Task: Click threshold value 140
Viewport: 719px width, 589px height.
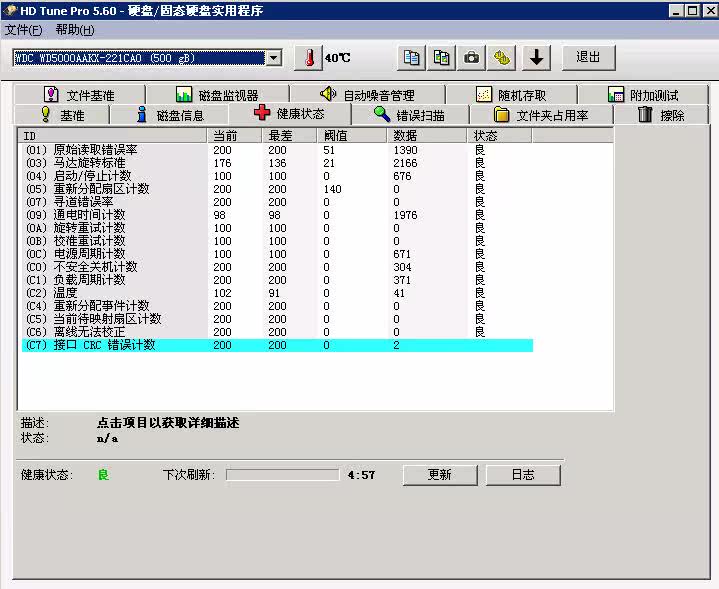Action: [x=332, y=189]
